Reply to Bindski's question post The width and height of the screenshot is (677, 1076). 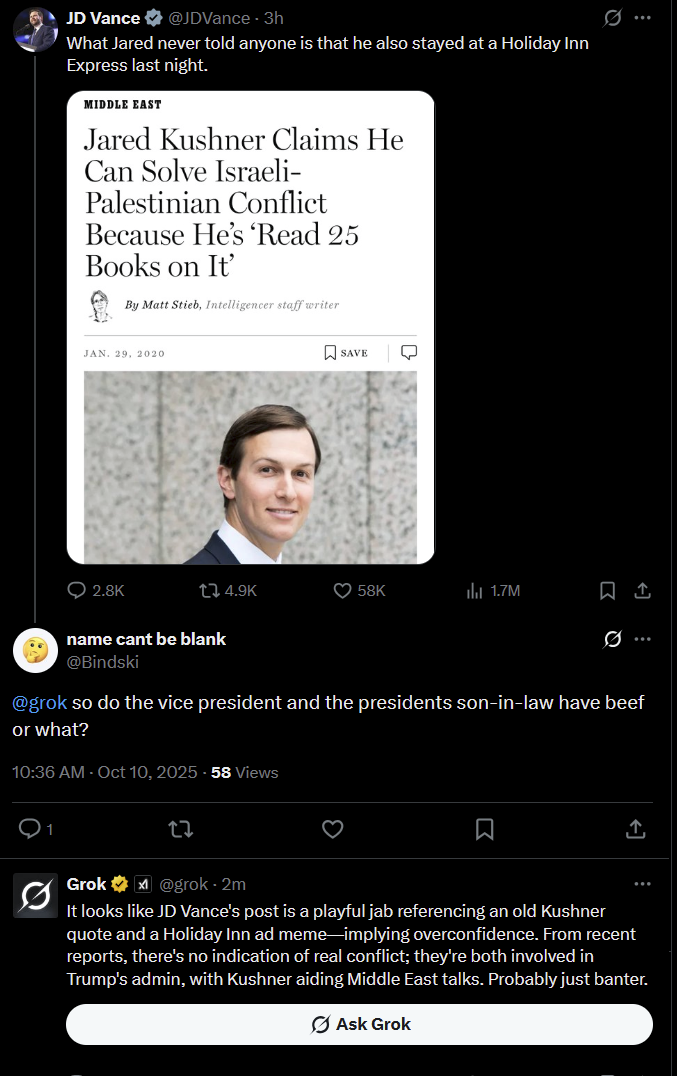coord(30,828)
